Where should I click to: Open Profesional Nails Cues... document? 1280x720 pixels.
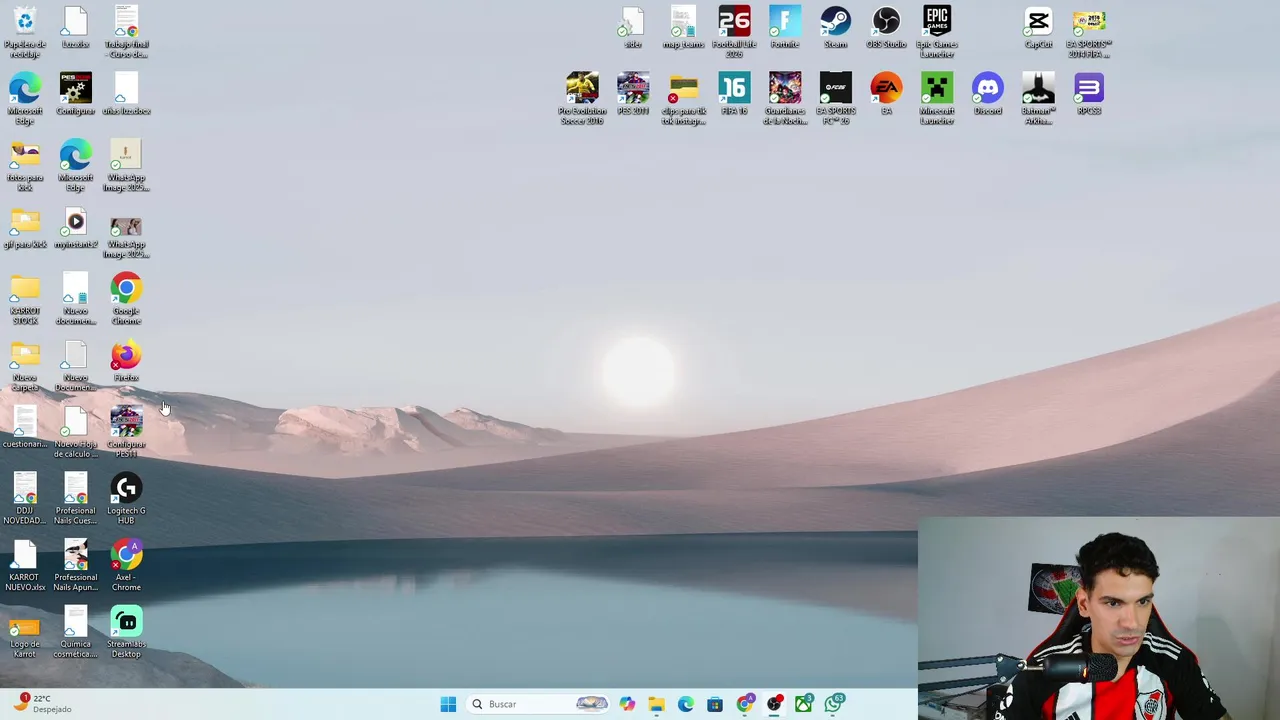(x=75, y=499)
